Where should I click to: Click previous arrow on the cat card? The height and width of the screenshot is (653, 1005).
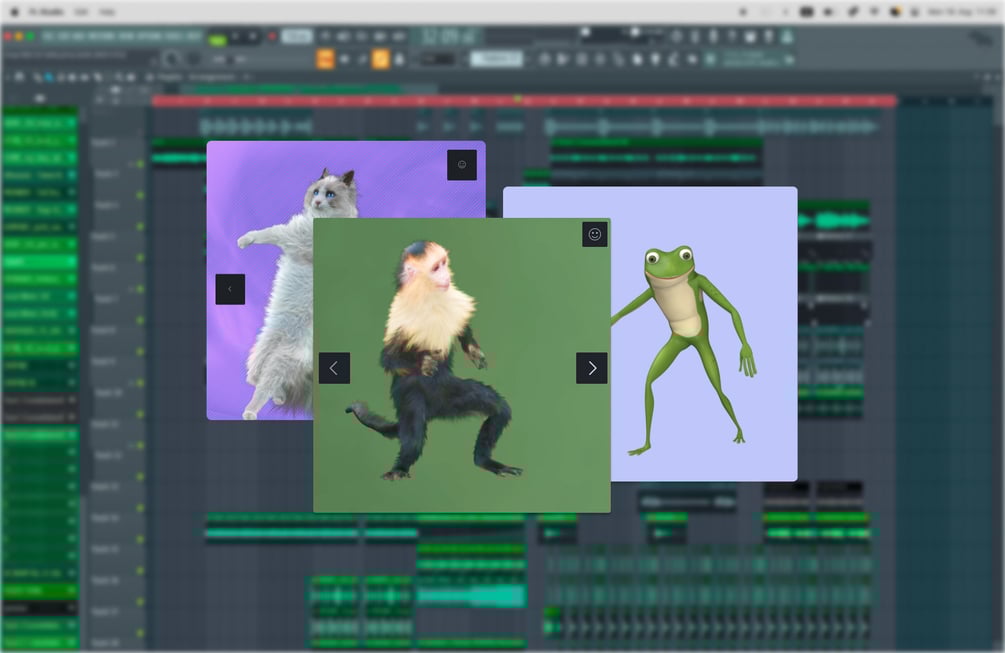click(230, 289)
